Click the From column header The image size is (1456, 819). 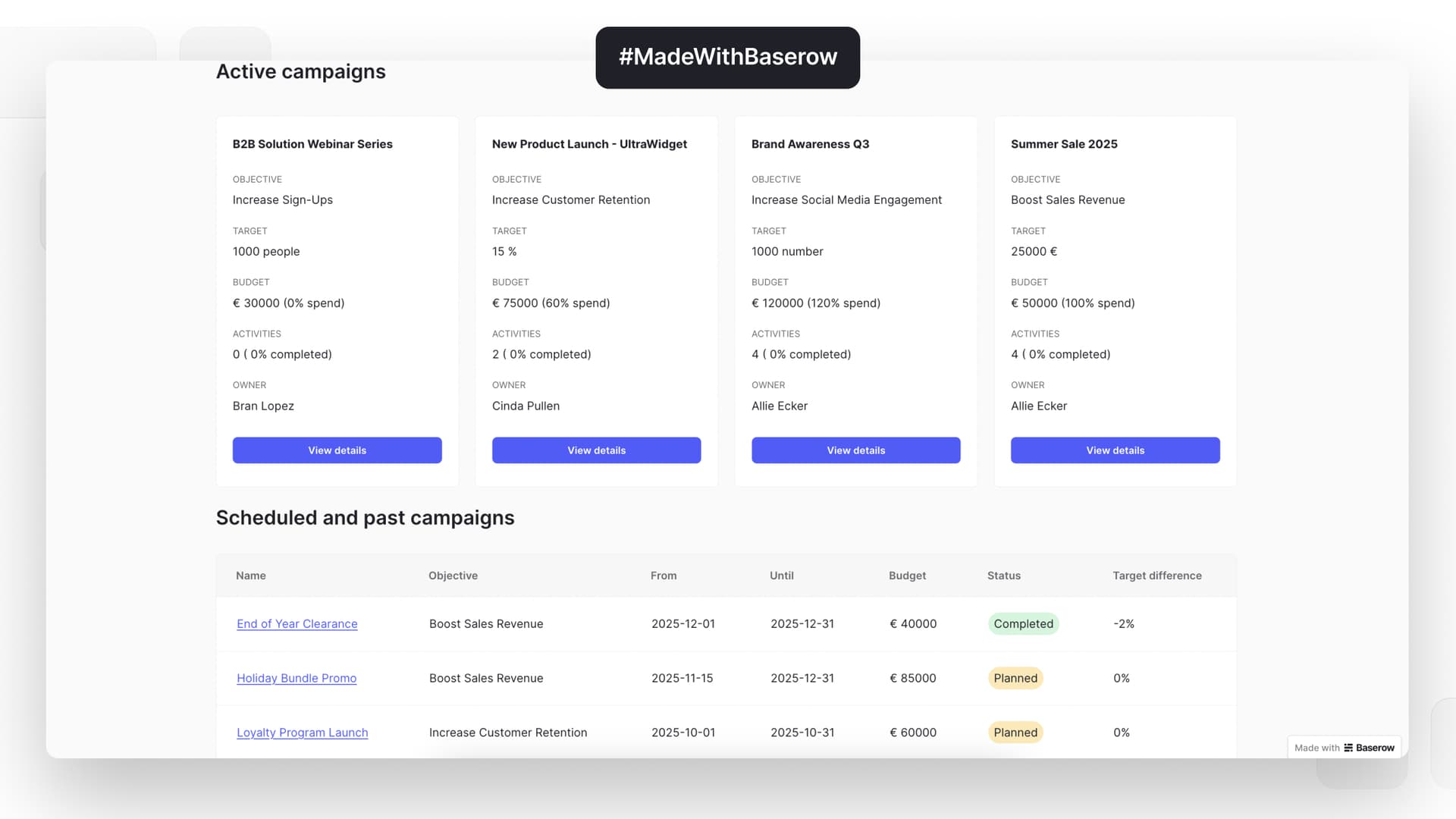tap(664, 576)
